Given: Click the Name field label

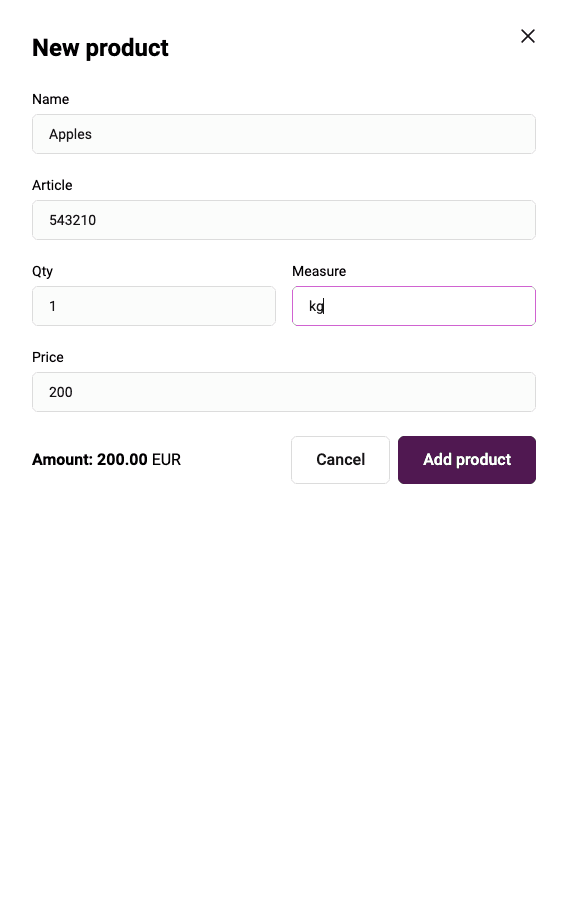Looking at the screenshot, I should click(50, 99).
